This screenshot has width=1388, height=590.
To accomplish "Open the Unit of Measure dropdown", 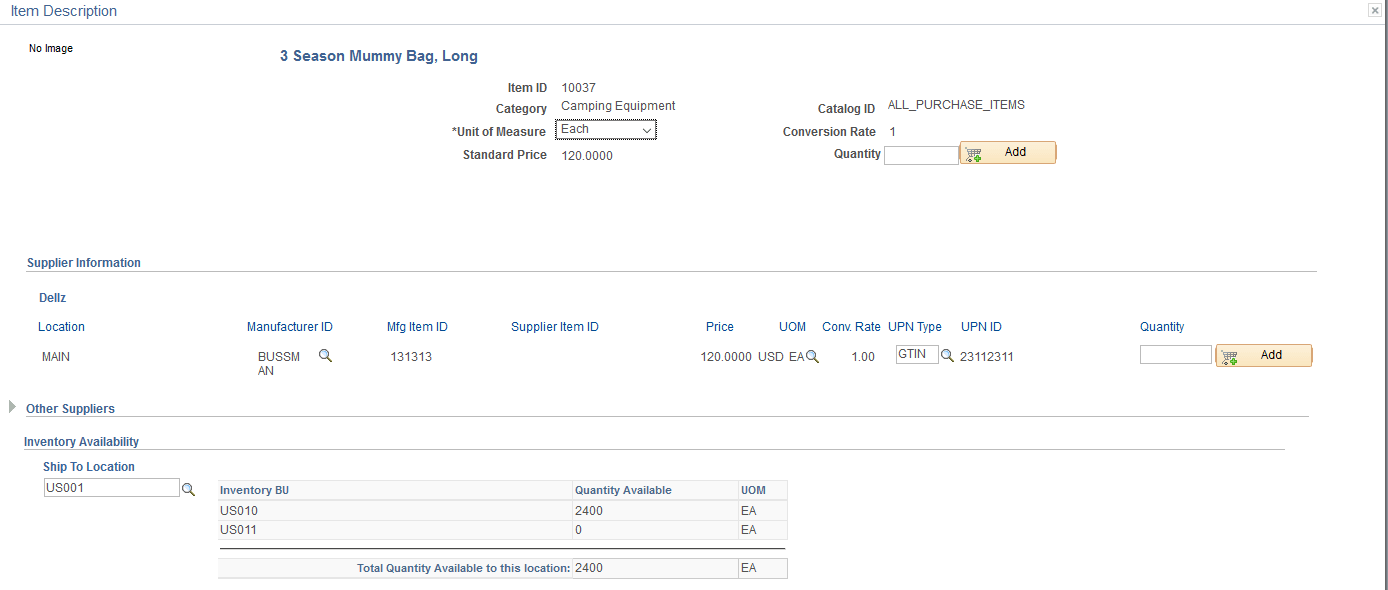I will (606, 130).
